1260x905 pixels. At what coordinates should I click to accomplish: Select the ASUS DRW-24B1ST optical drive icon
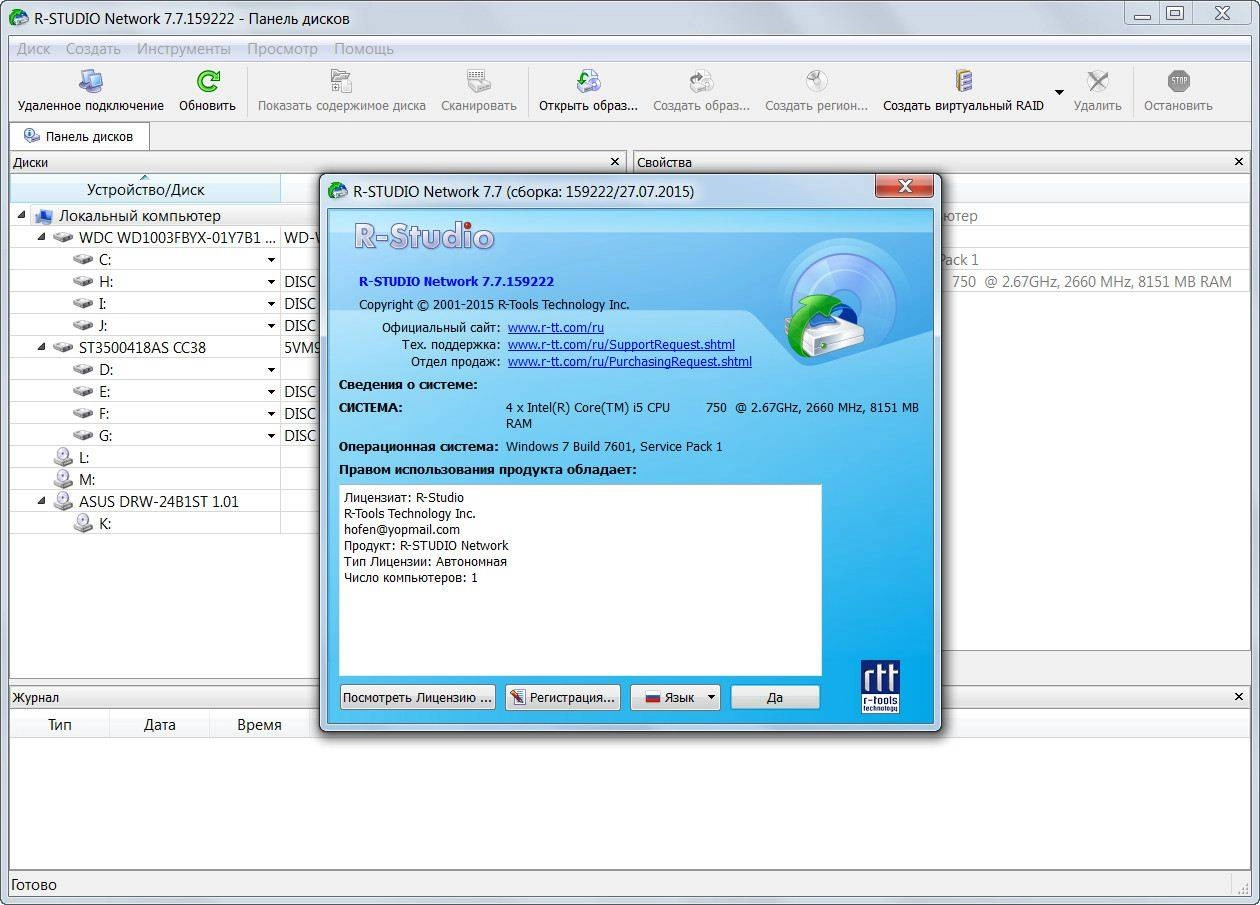tap(63, 502)
